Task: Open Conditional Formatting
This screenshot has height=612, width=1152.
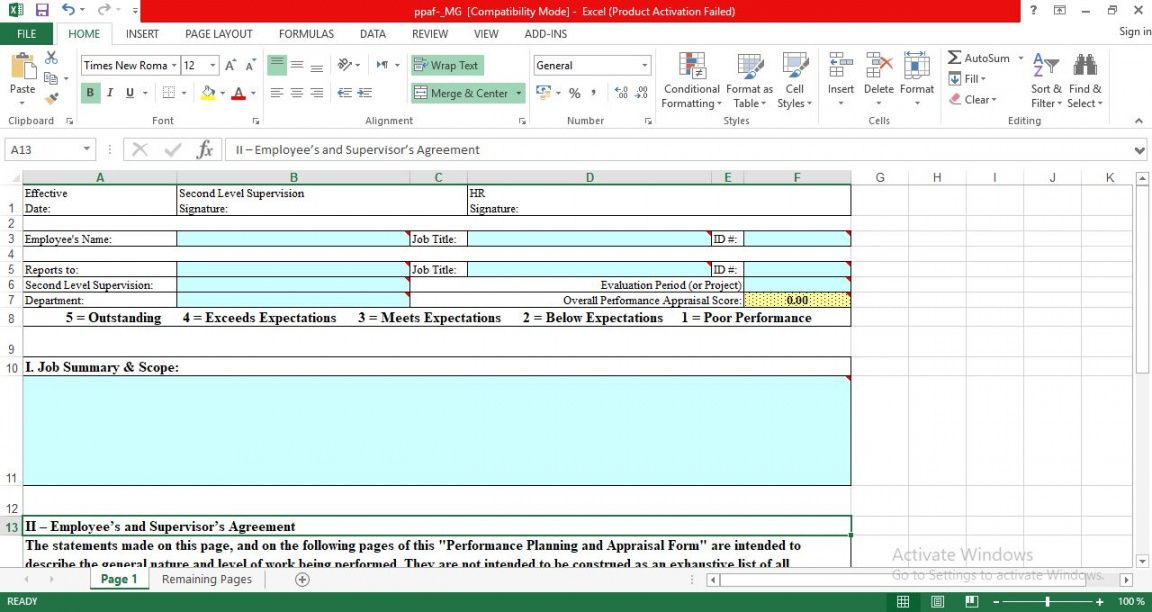Action: pyautogui.click(x=691, y=81)
